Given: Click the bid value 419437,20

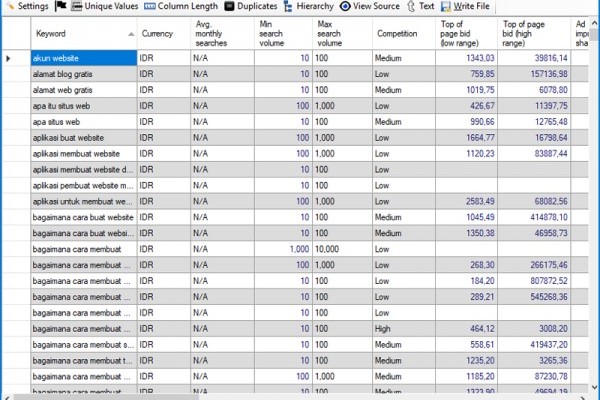Looking at the screenshot, I should click(549, 345).
